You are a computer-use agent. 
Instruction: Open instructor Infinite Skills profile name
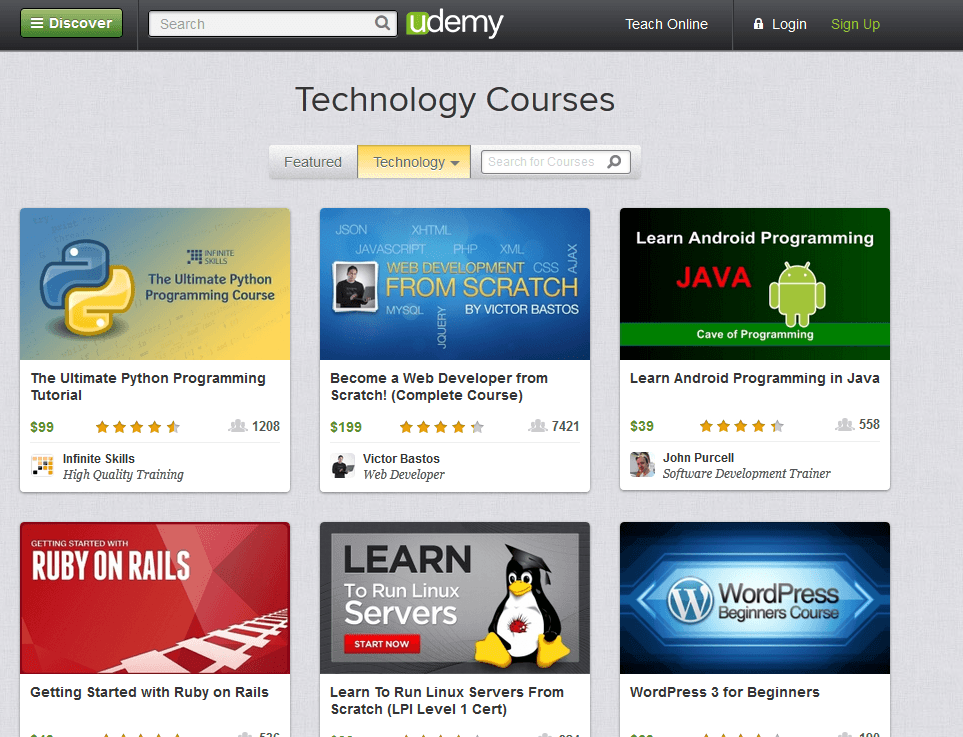pyautogui.click(x=98, y=458)
